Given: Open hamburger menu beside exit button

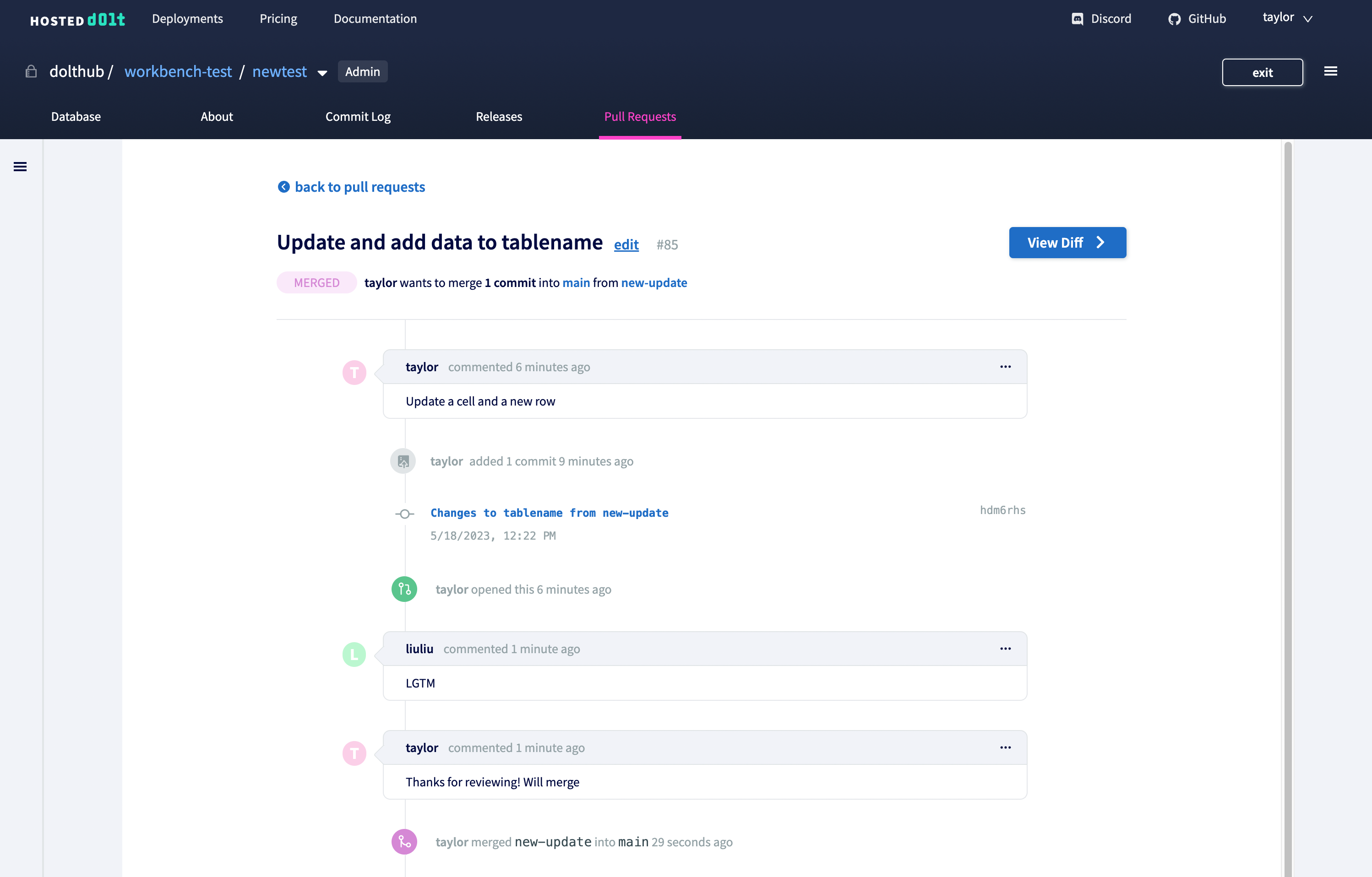Looking at the screenshot, I should tap(1330, 71).
